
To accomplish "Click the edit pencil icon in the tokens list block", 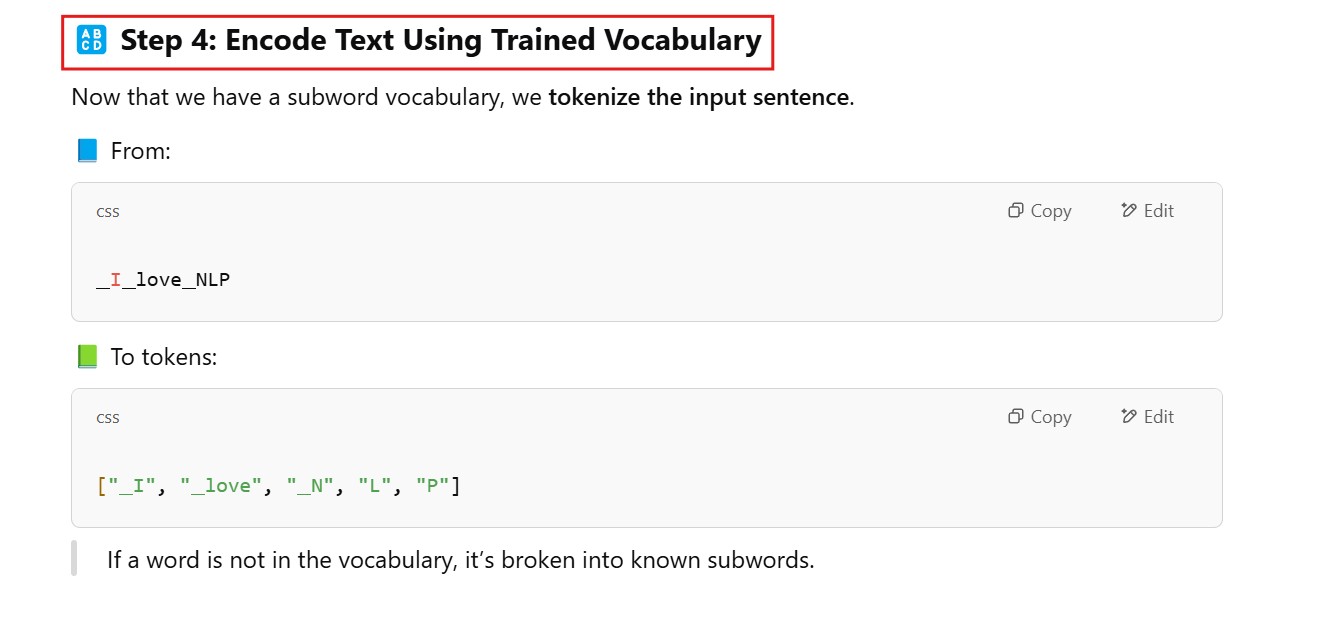I will [x=1129, y=417].
